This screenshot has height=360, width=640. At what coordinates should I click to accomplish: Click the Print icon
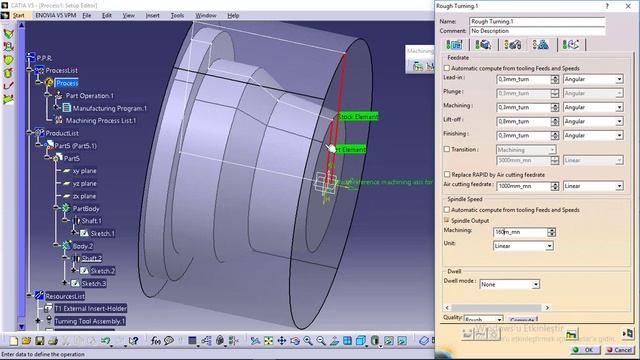click(x=52, y=340)
